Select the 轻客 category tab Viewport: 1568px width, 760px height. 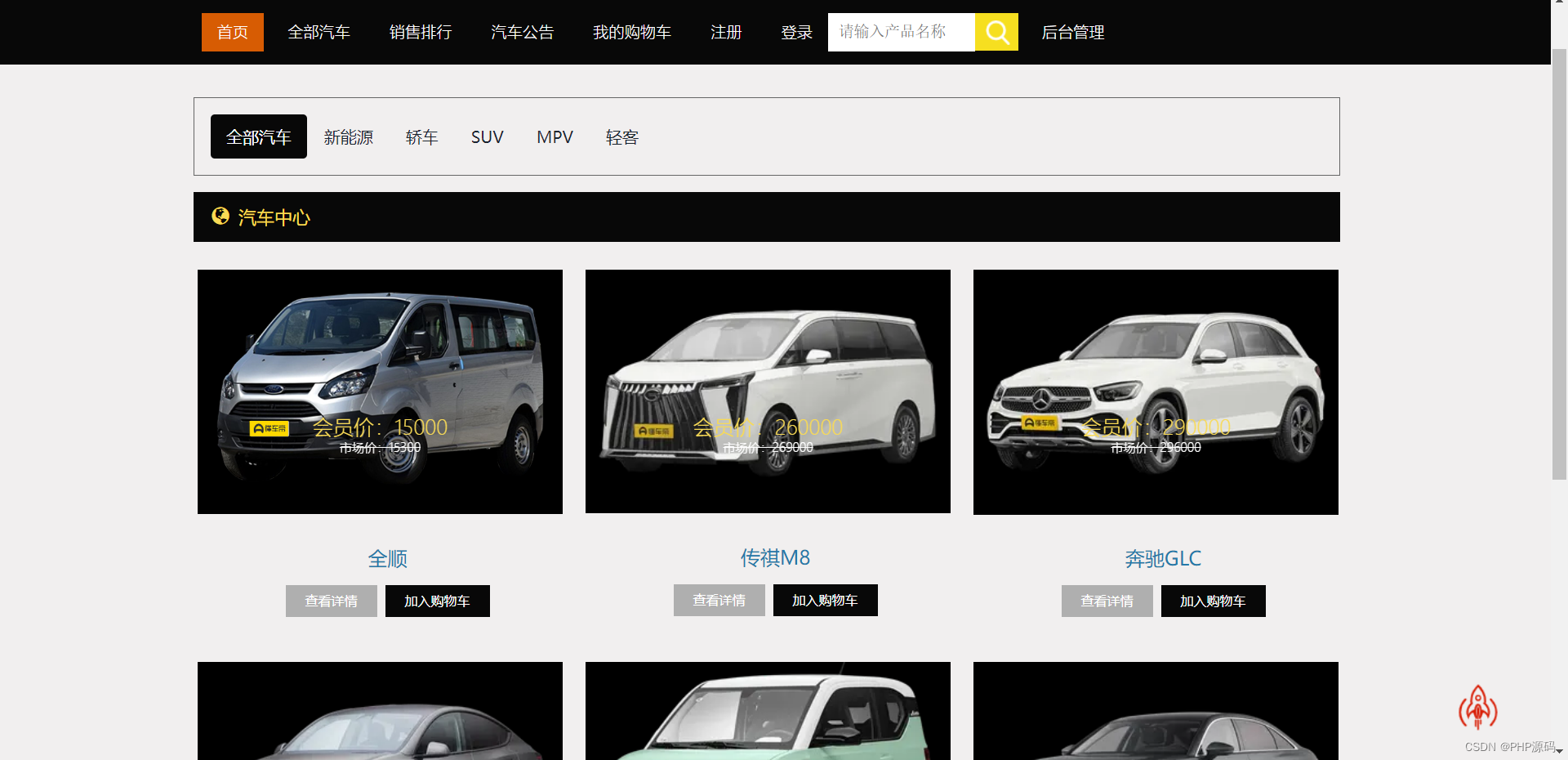tap(622, 137)
